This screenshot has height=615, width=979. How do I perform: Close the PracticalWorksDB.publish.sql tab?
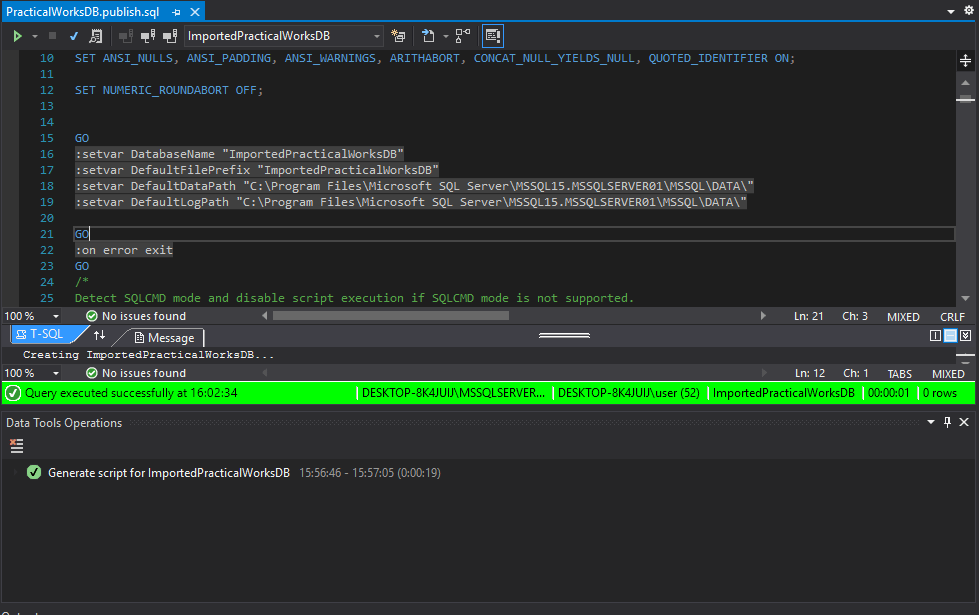pyautogui.click(x=195, y=12)
